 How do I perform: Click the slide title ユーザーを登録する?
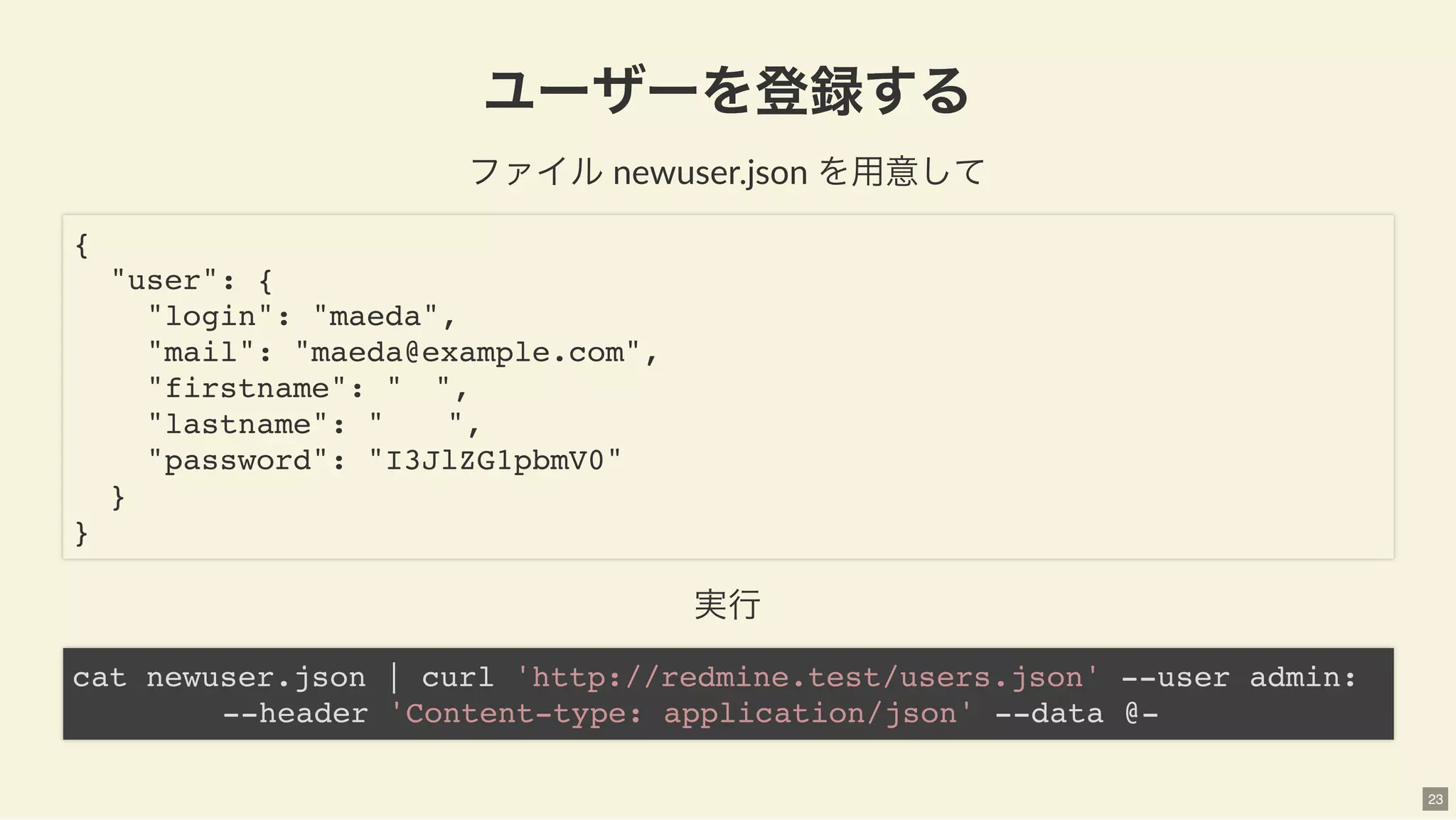tap(727, 90)
